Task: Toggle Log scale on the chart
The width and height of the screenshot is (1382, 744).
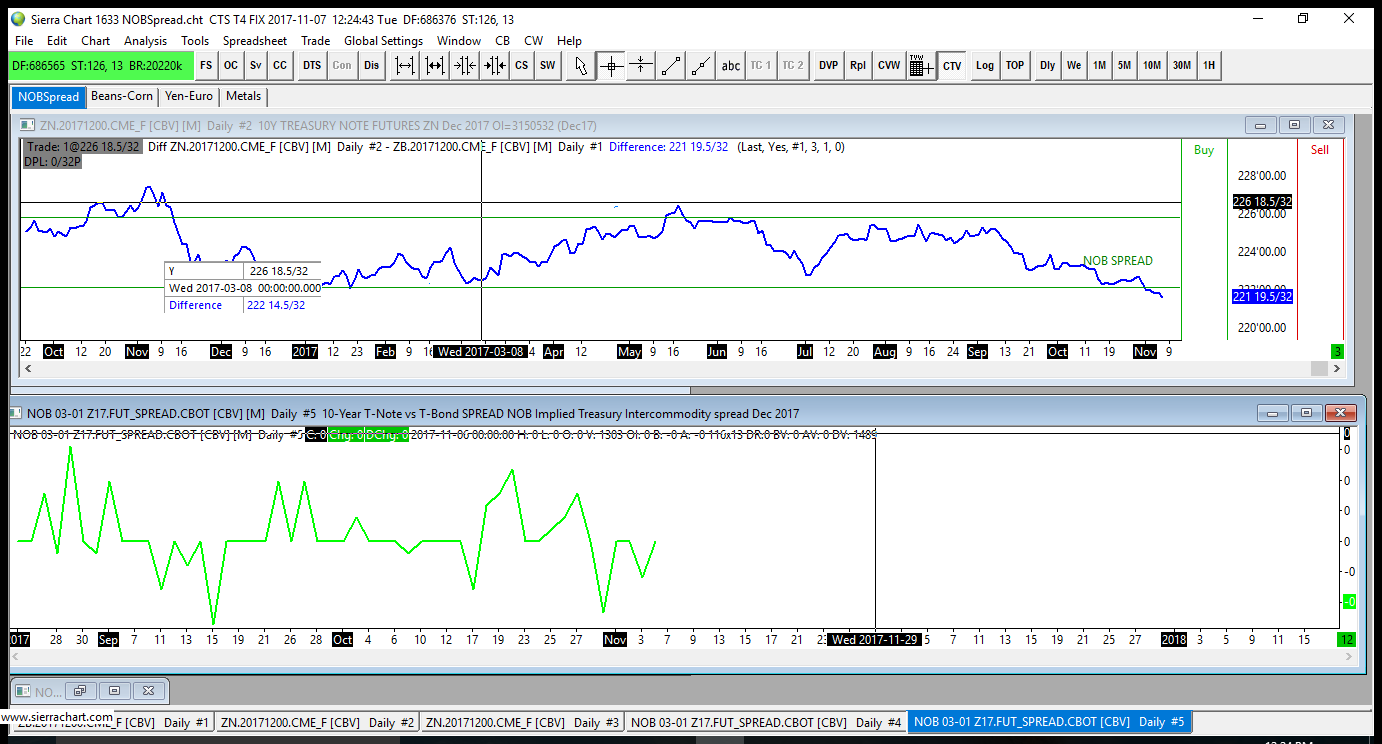Action: point(985,66)
